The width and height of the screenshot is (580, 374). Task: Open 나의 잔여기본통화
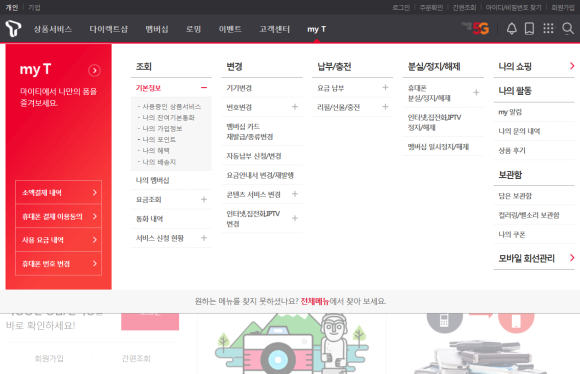tap(168, 118)
